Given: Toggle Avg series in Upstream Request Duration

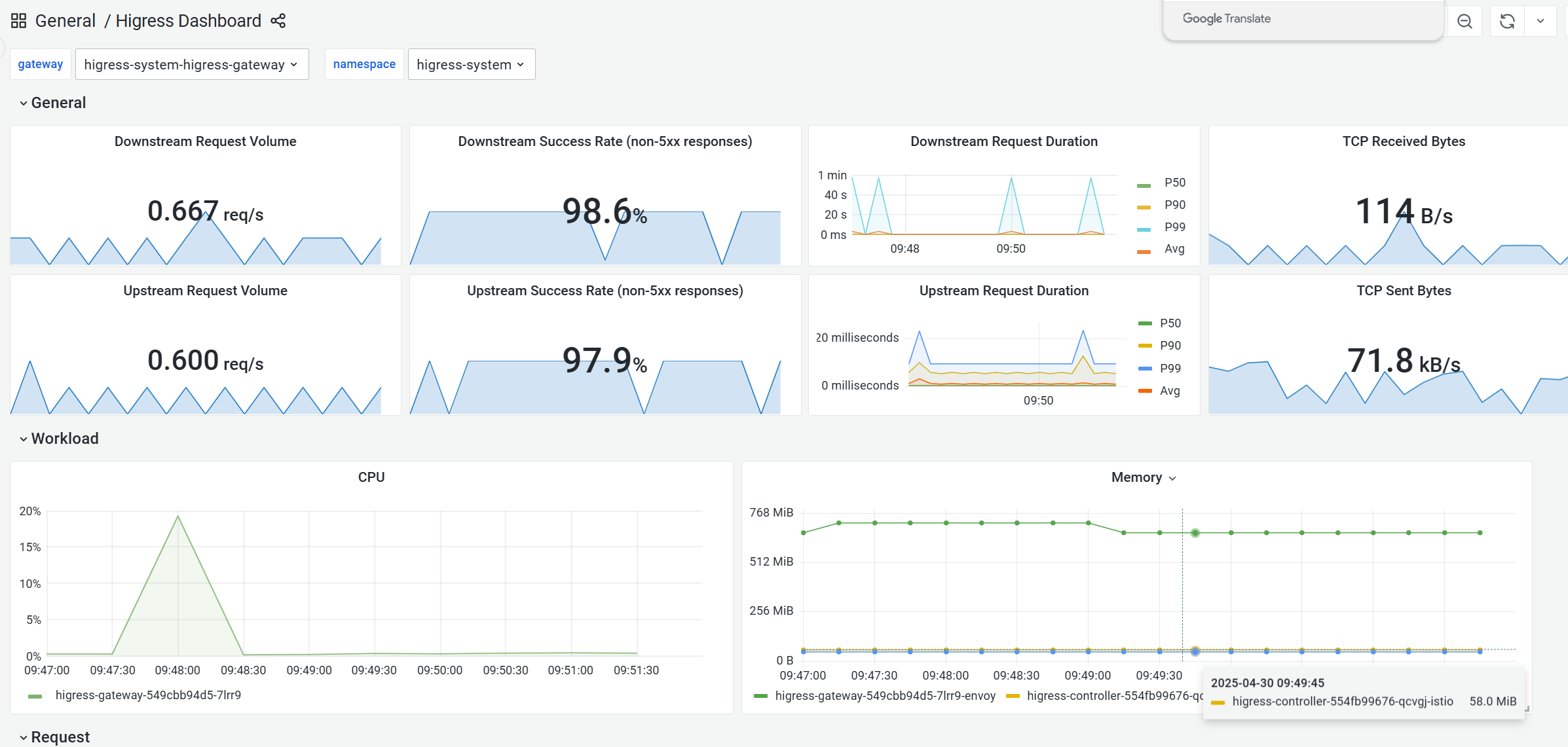Looking at the screenshot, I should [1169, 391].
